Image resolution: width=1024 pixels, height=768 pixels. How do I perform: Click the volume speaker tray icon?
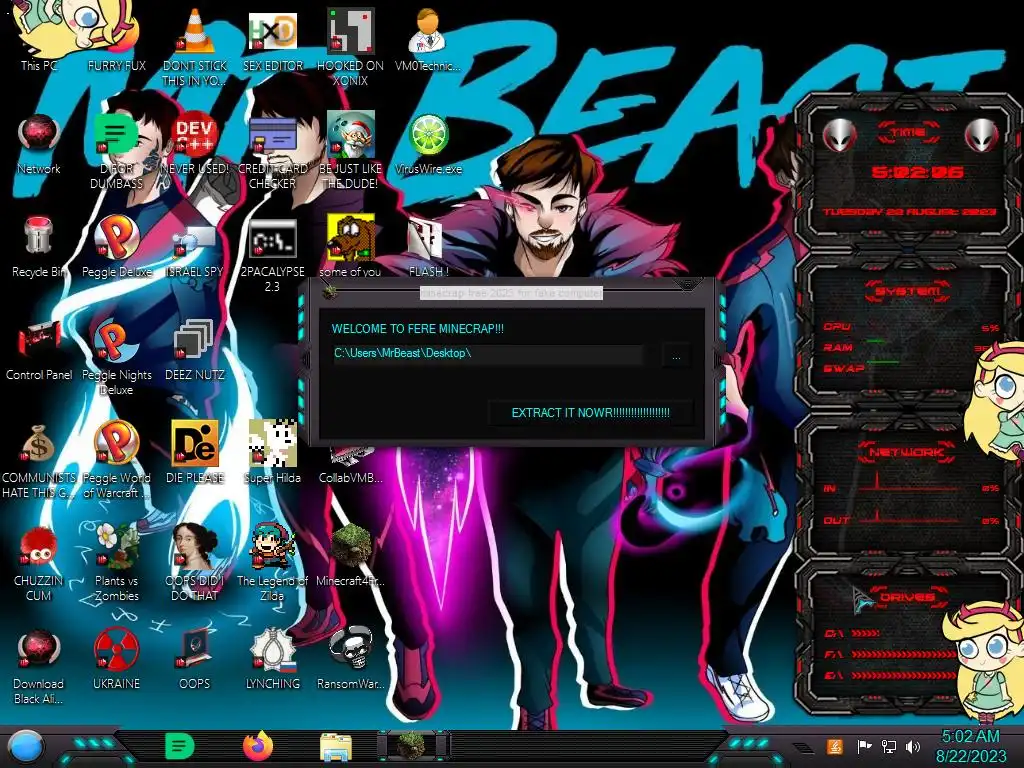click(913, 746)
